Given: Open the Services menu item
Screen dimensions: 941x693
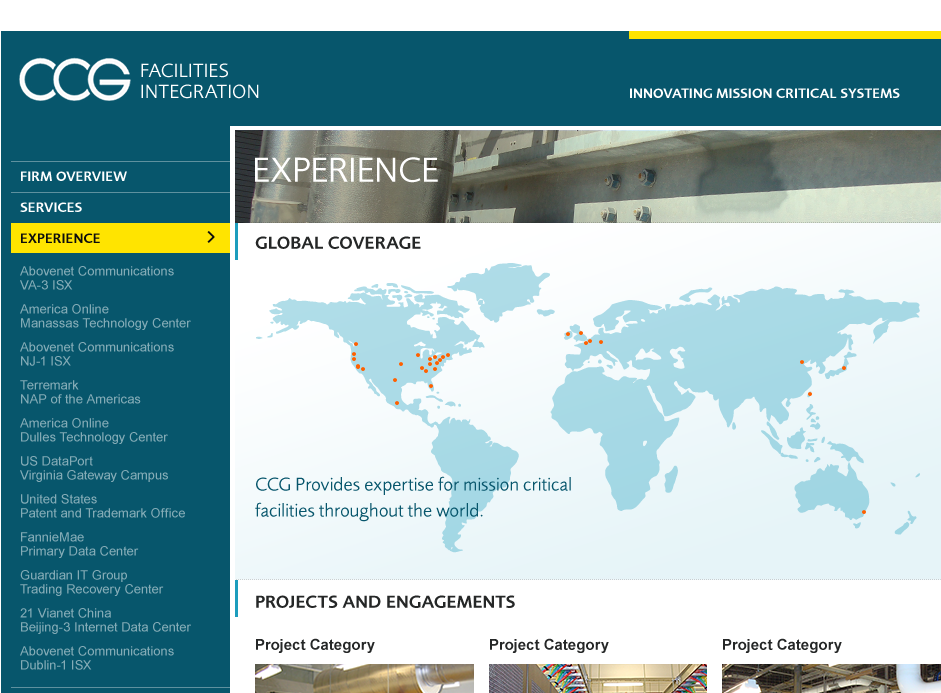Looking at the screenshot, I should pos(52,208).
